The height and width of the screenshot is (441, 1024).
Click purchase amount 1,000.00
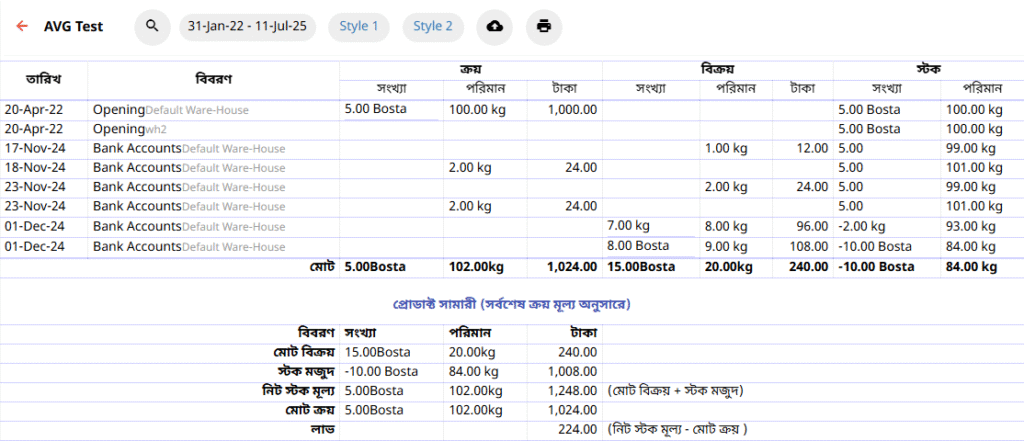(x=572, y=110)
